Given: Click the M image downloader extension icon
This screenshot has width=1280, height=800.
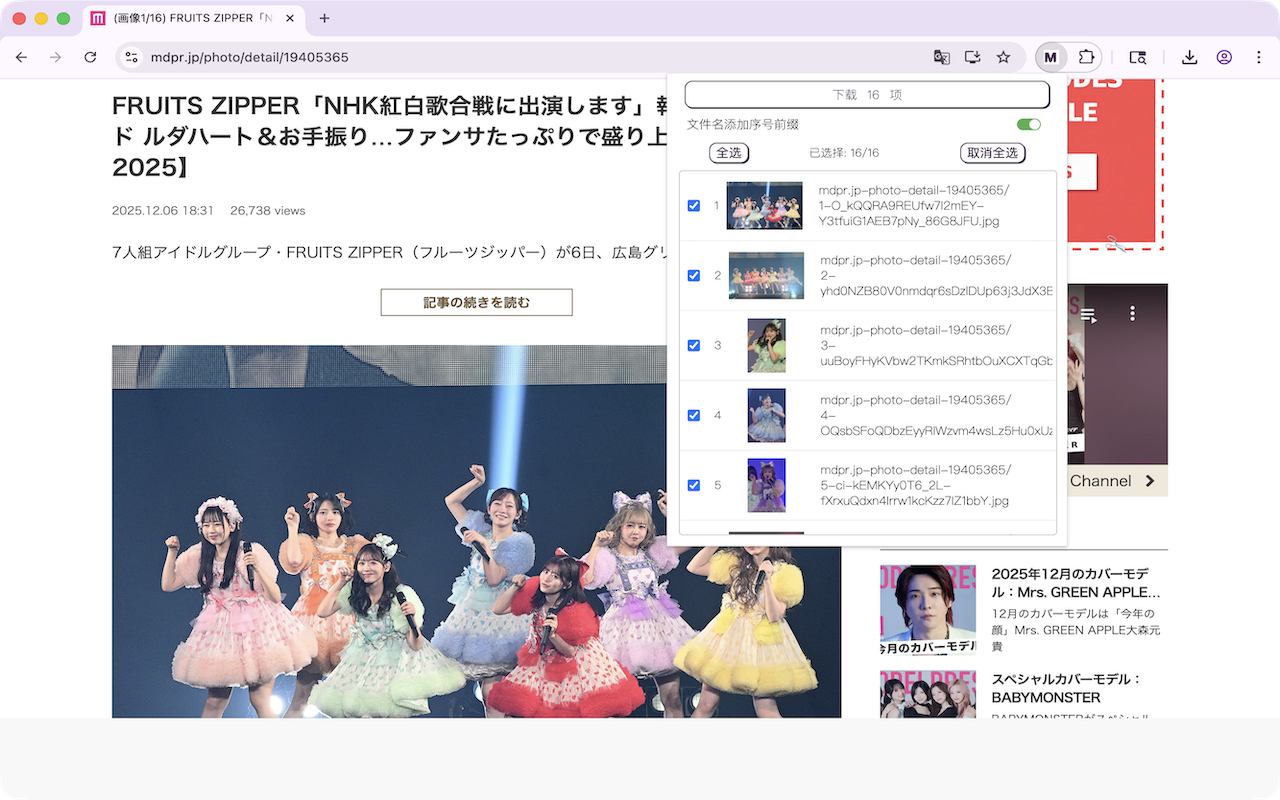Looking at the screenshot, I should 1050,57.
